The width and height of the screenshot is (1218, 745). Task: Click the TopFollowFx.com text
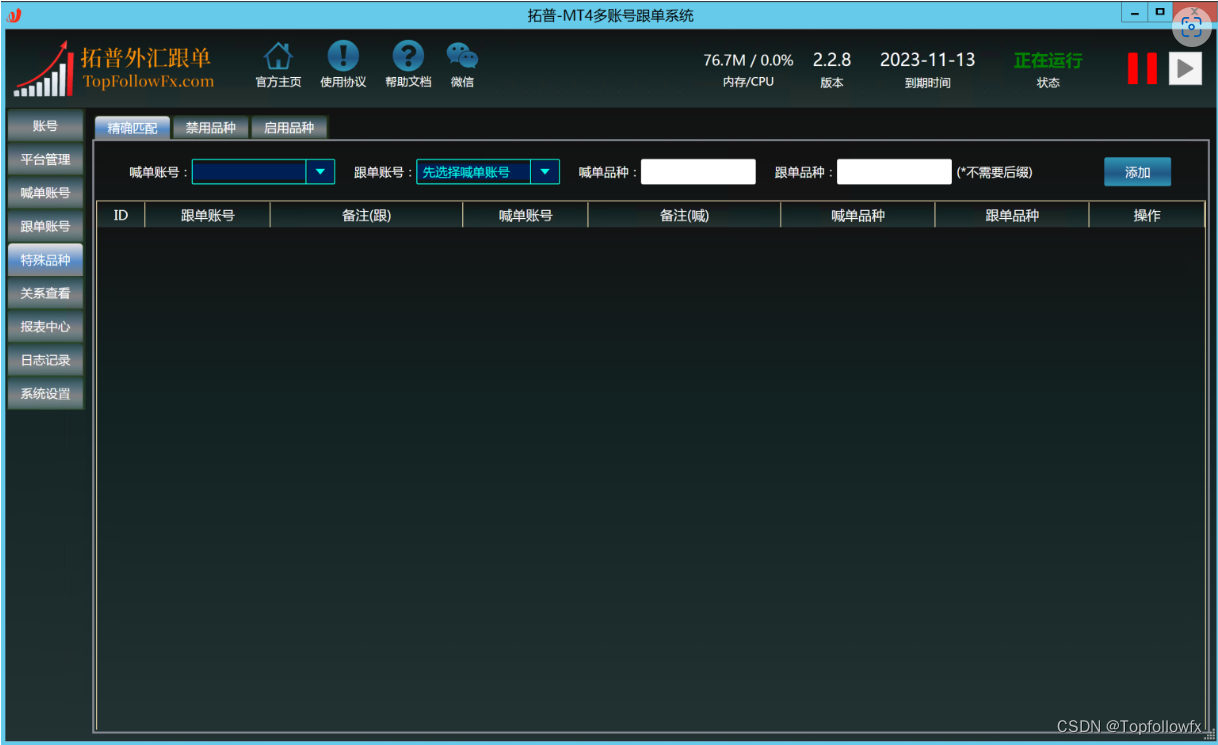(x=148, y=81)
